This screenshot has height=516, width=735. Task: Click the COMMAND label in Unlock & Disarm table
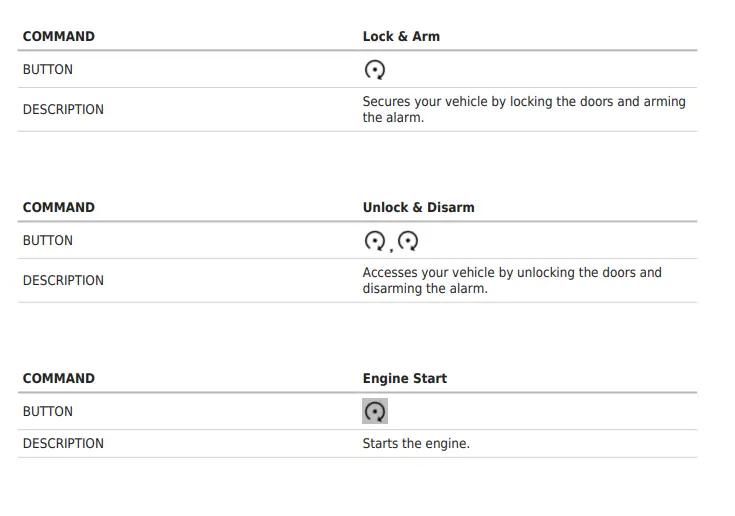59,207
